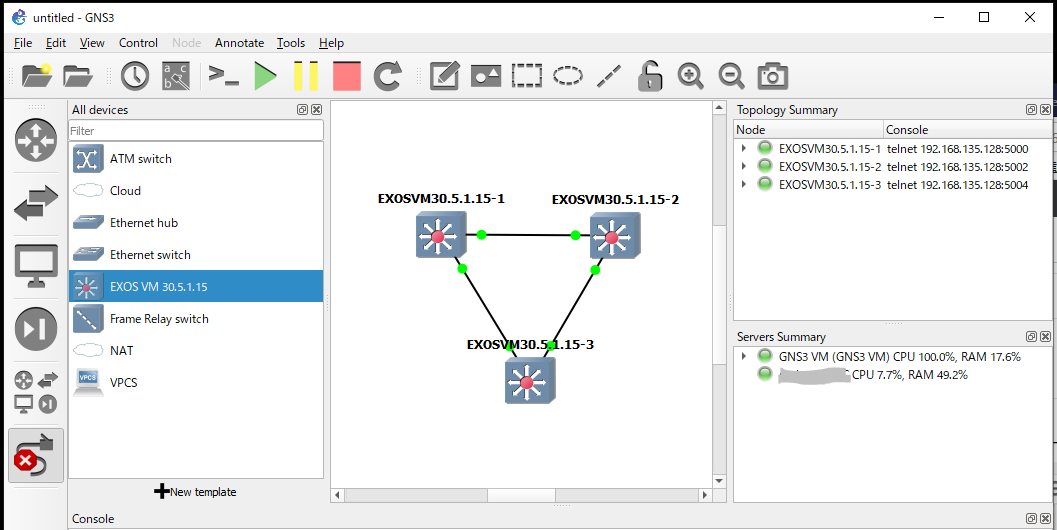Select Ethernet switch in device list
1057x530 pixels.
coord(196,254)
